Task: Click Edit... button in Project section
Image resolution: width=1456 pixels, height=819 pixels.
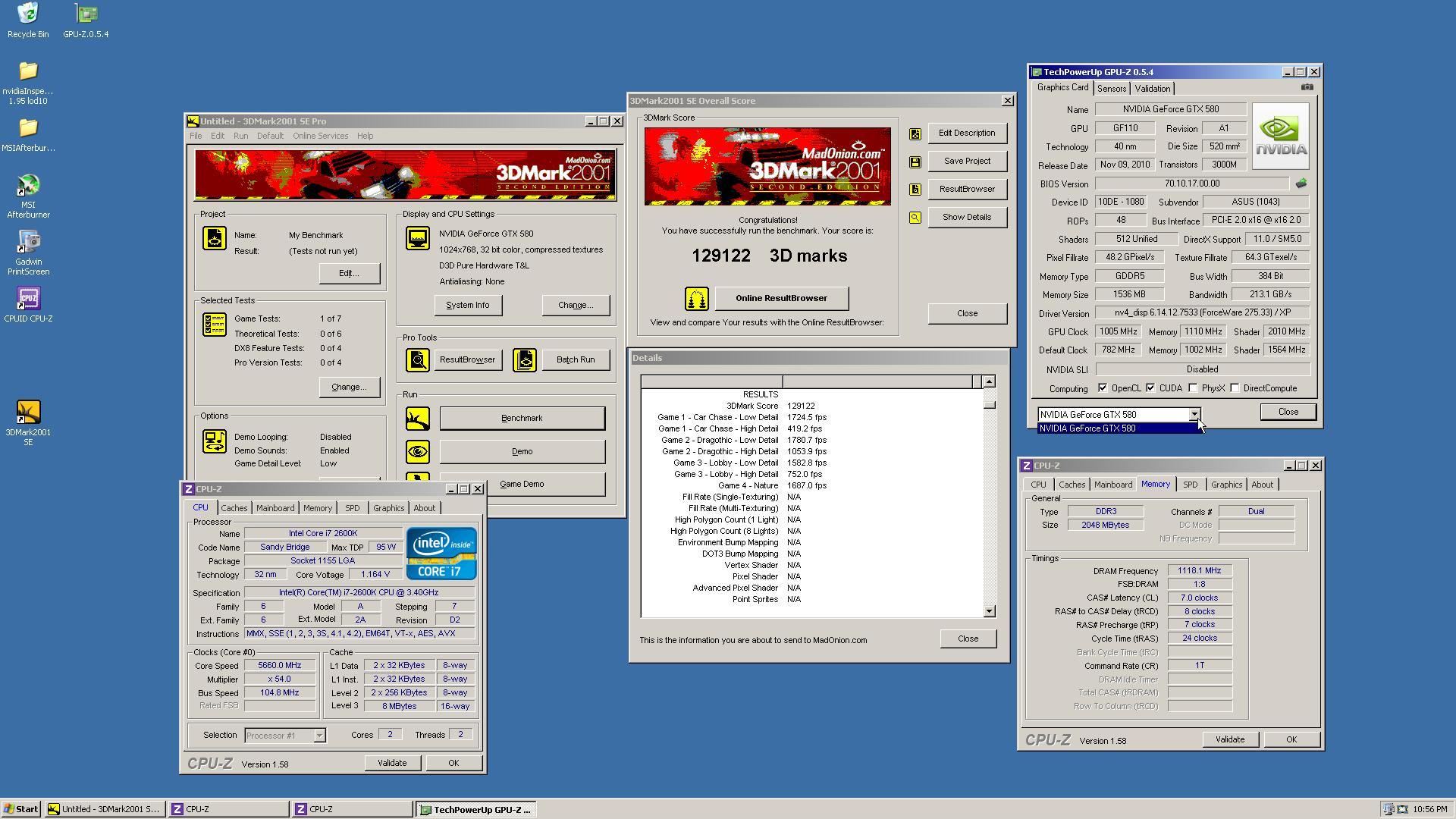Action: tap(349, 273)
